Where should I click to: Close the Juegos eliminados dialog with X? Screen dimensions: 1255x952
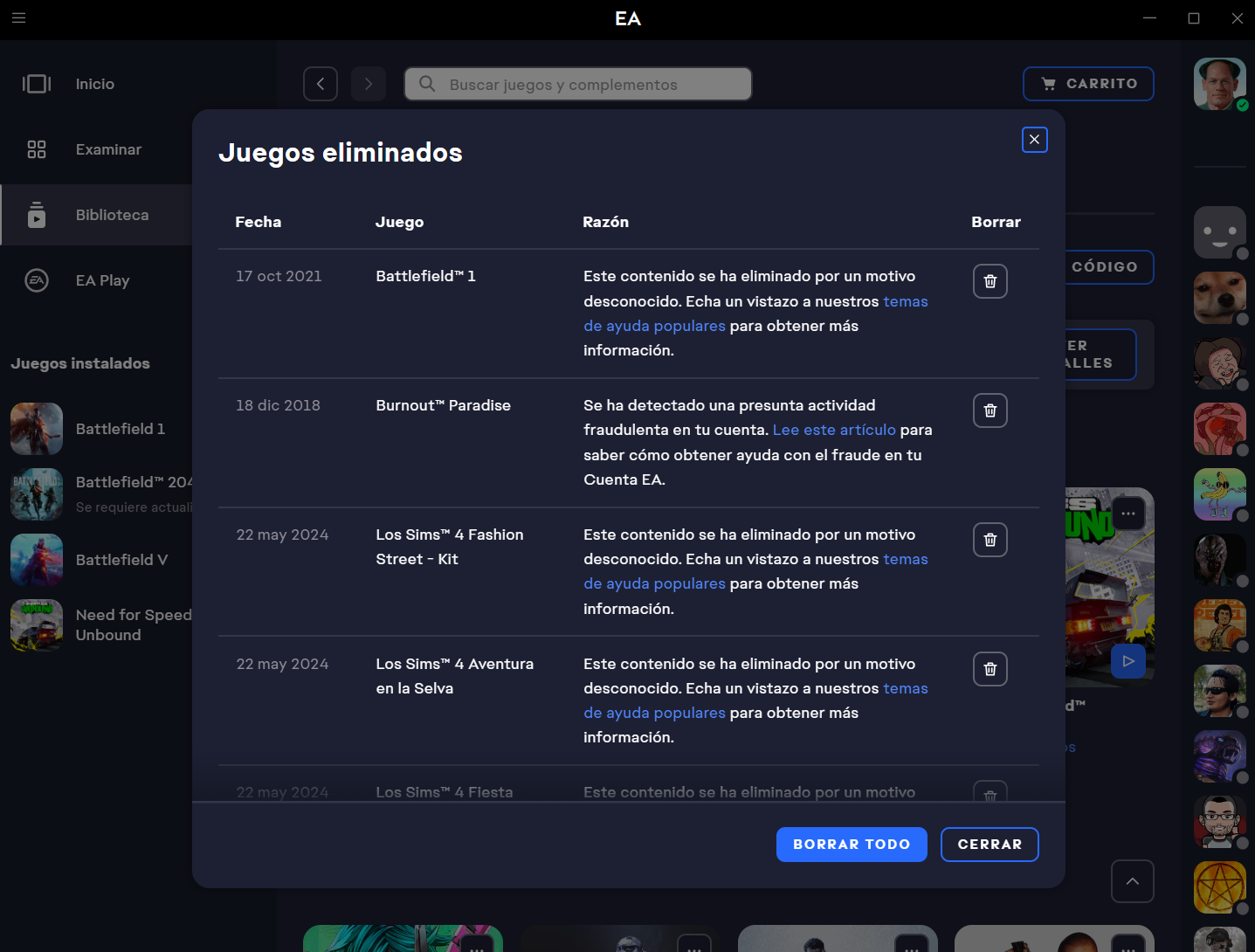pos(1034,140)
